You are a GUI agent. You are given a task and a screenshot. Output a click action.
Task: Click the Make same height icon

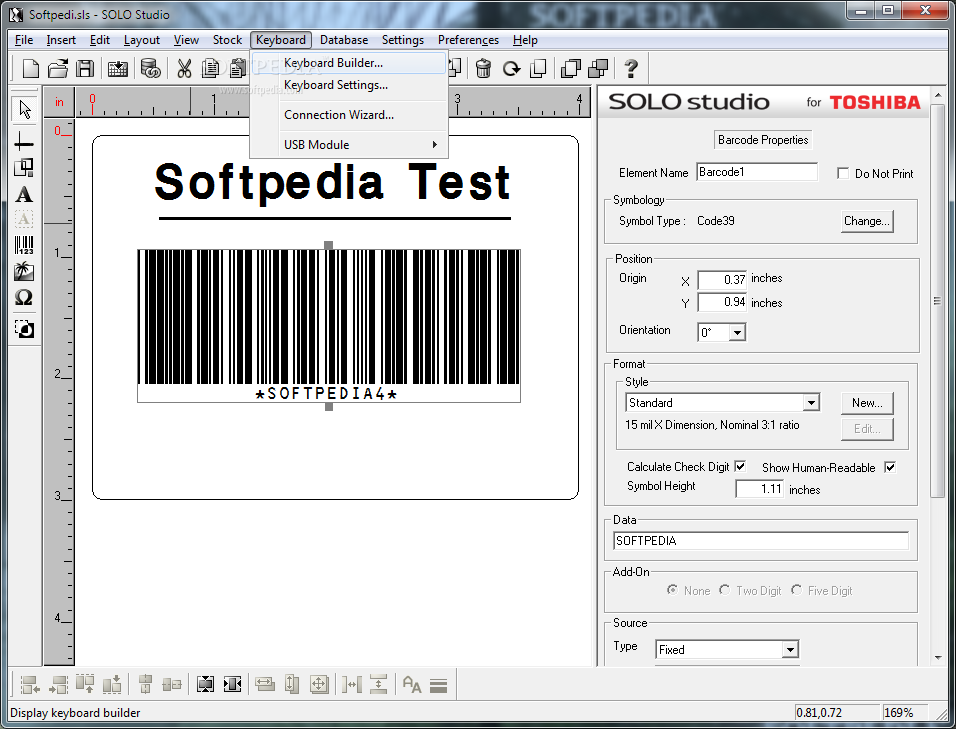pos(292,685)
